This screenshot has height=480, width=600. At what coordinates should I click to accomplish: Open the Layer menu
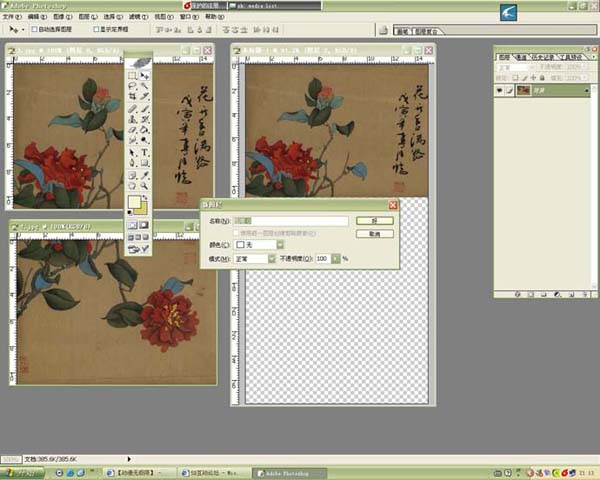[88, 17]
